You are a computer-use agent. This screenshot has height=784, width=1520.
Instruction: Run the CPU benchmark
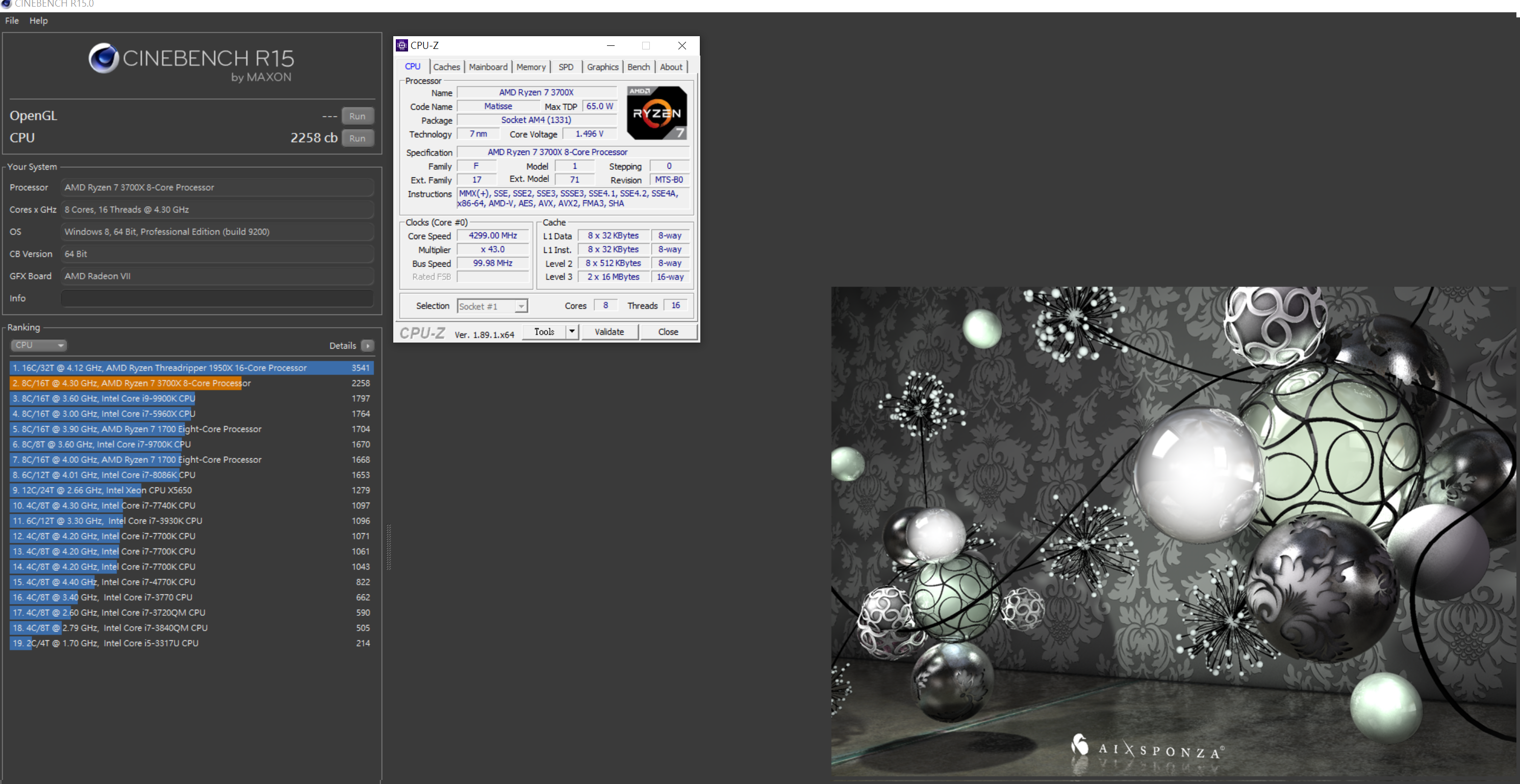(x=357, y=138)
